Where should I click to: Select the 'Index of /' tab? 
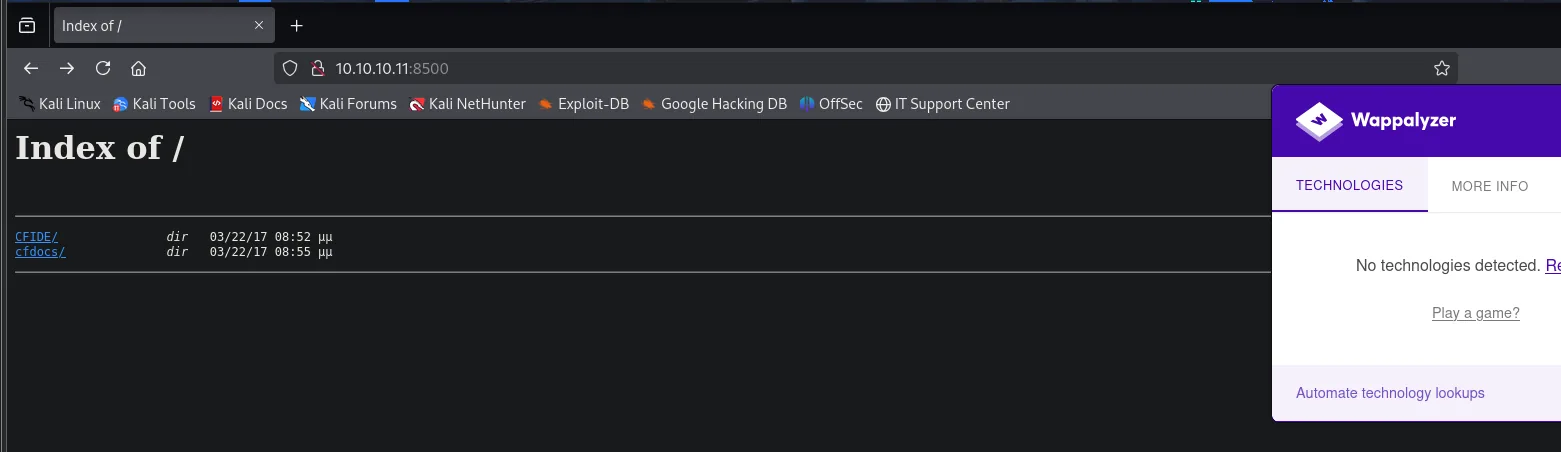(164, 26)
